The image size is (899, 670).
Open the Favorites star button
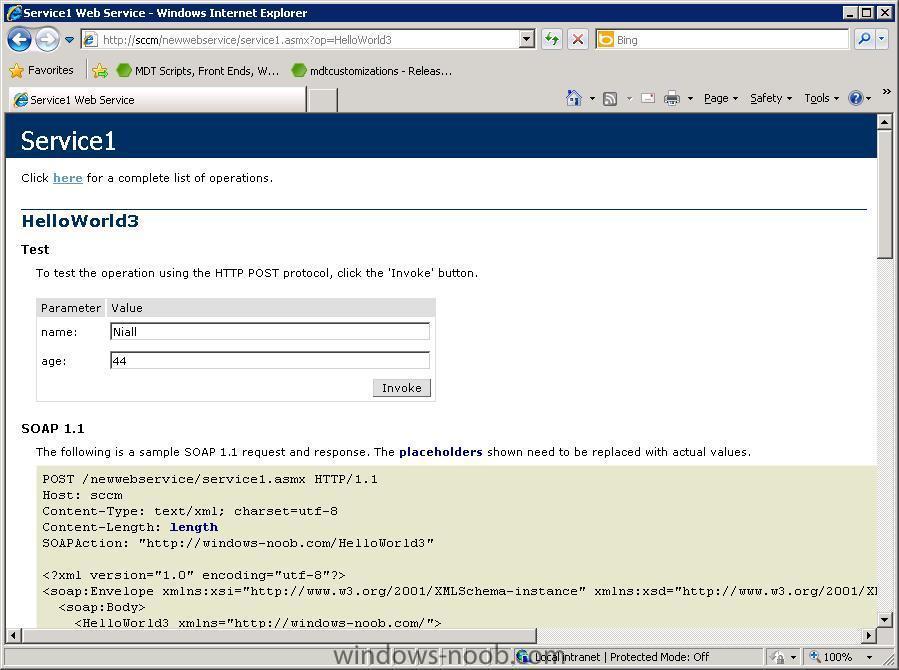pyautogui.click(x=42, y=70)
